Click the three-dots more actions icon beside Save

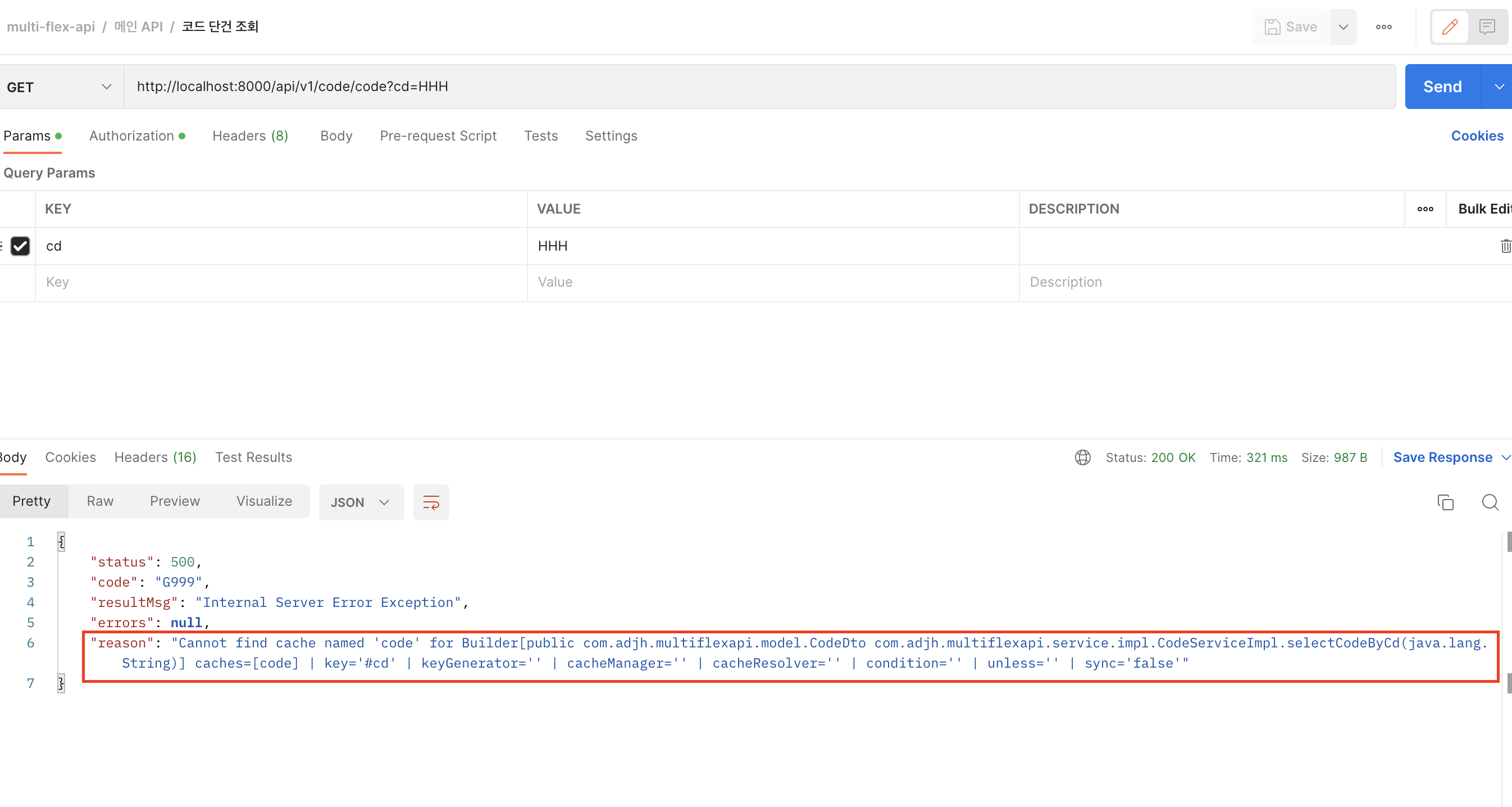(x=1383, y=27)
